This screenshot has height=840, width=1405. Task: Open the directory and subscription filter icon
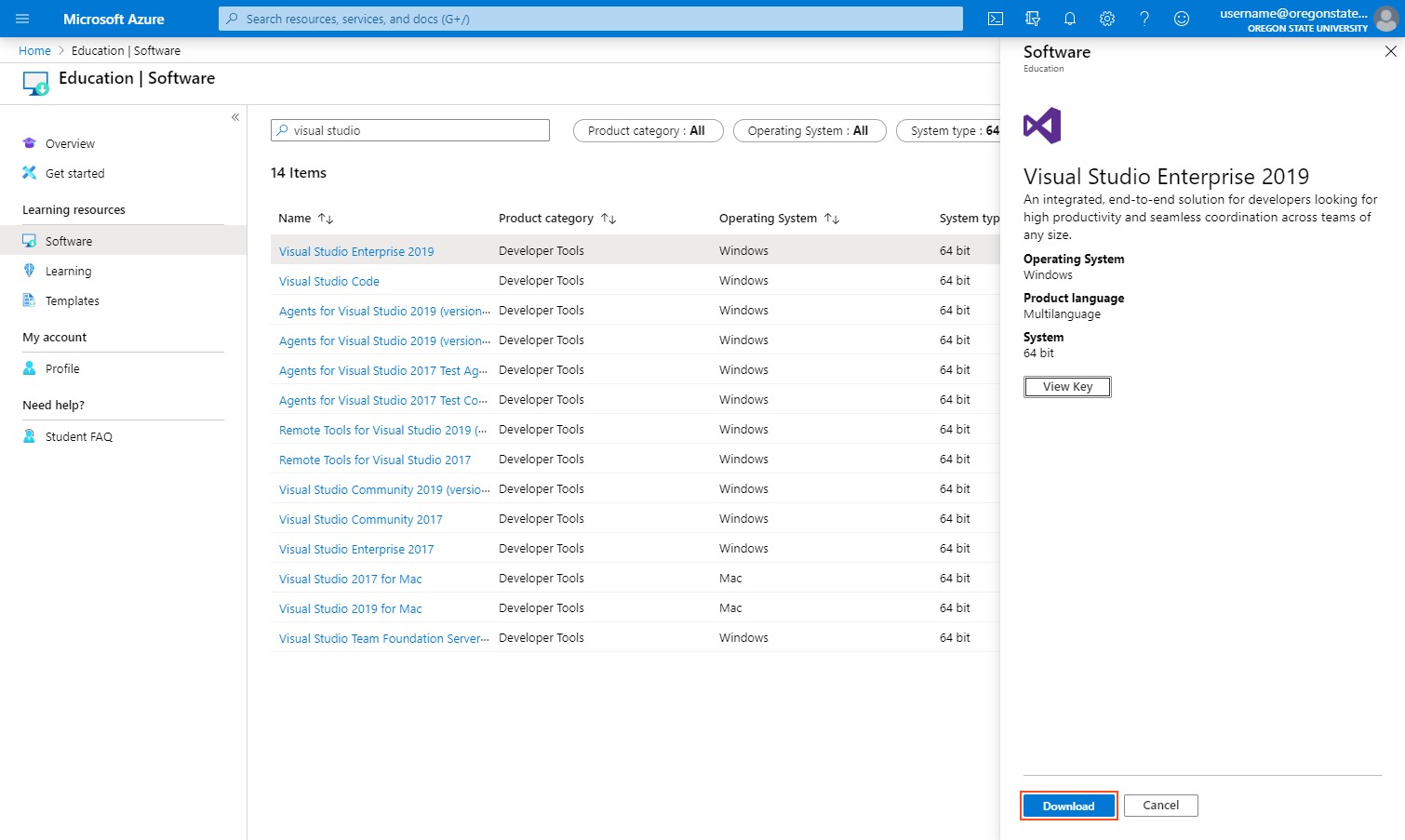tap(1032, 19)
